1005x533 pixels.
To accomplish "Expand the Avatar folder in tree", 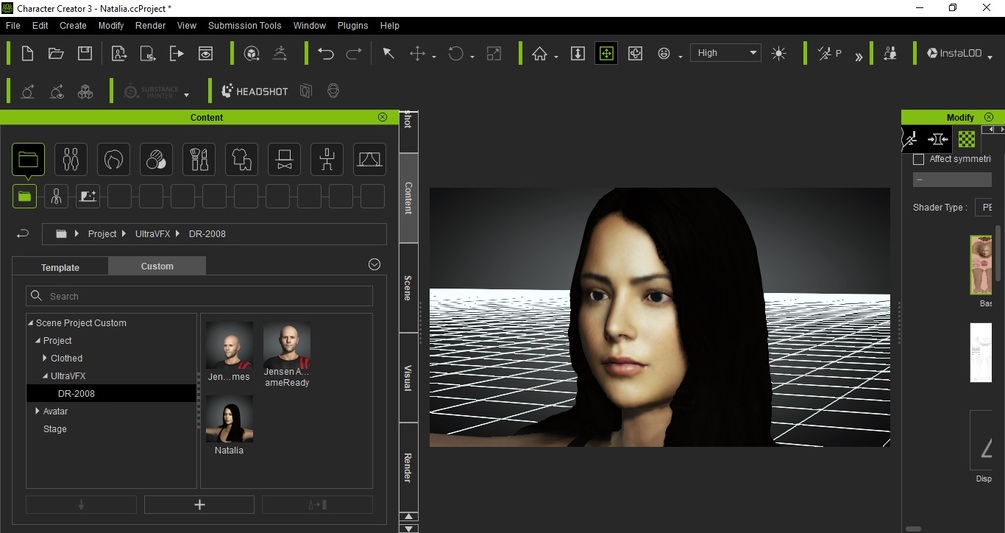I will pos(37,411).
